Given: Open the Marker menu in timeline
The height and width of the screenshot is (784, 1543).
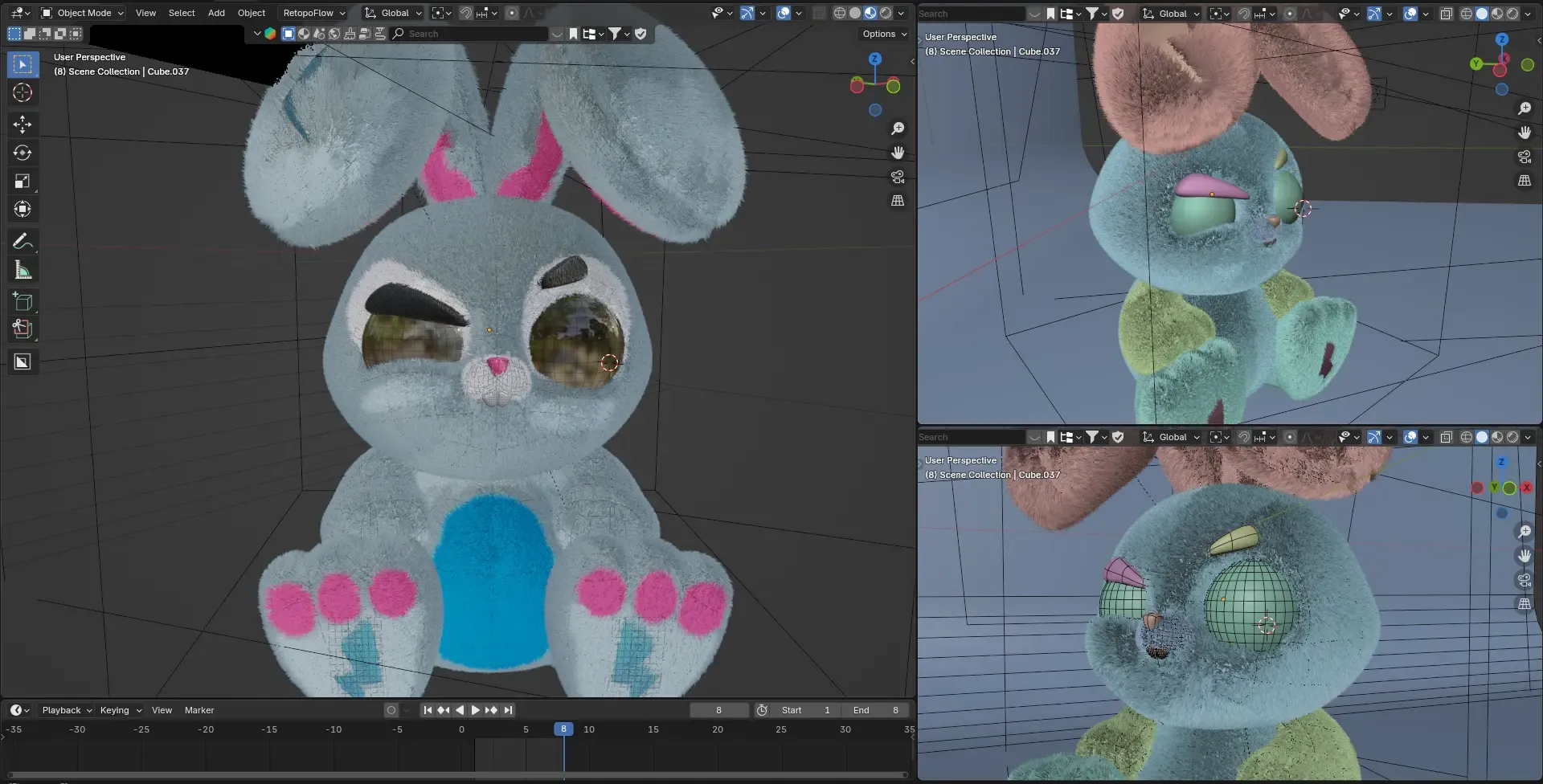Looking at the screenshot, I should (x=199, y=710).
